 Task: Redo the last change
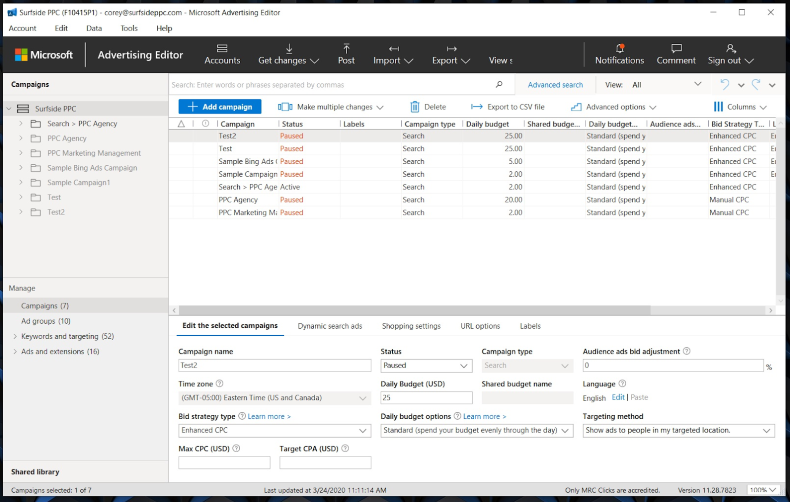756,85
